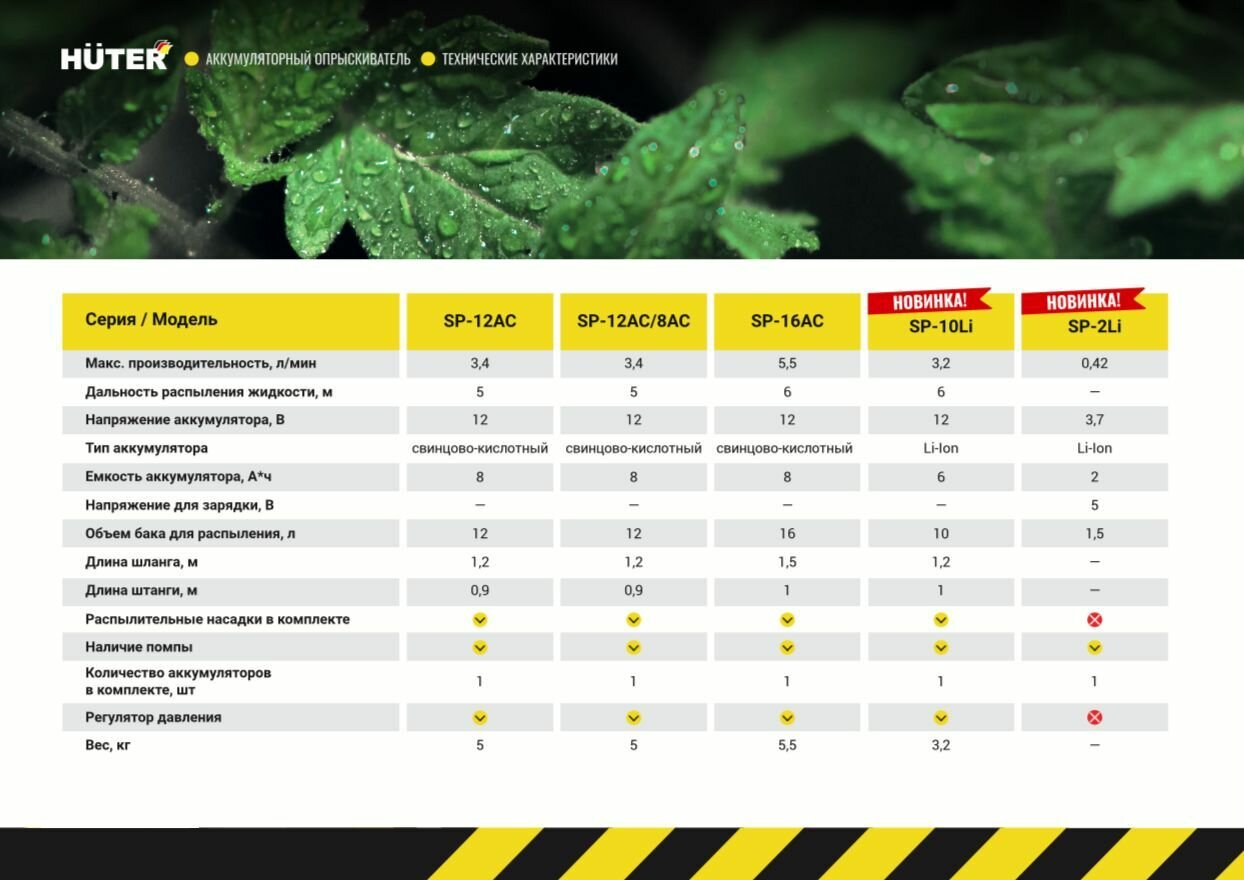This screenshot has height=880, width=1244.
Task: Click the Макс. производительность, л/мин row label
Action: click(201, 363)
